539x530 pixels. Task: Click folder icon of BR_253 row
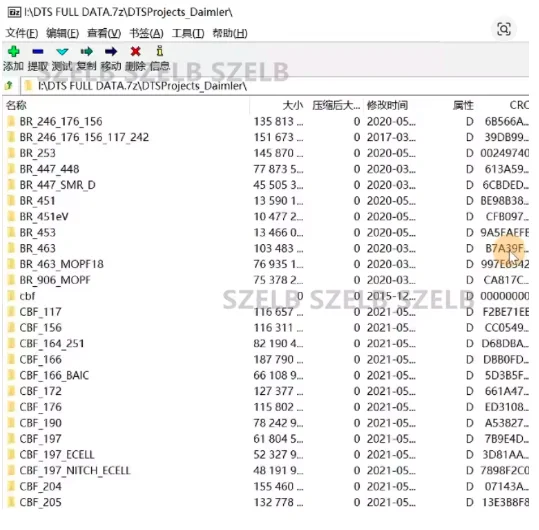coord(11,153)
